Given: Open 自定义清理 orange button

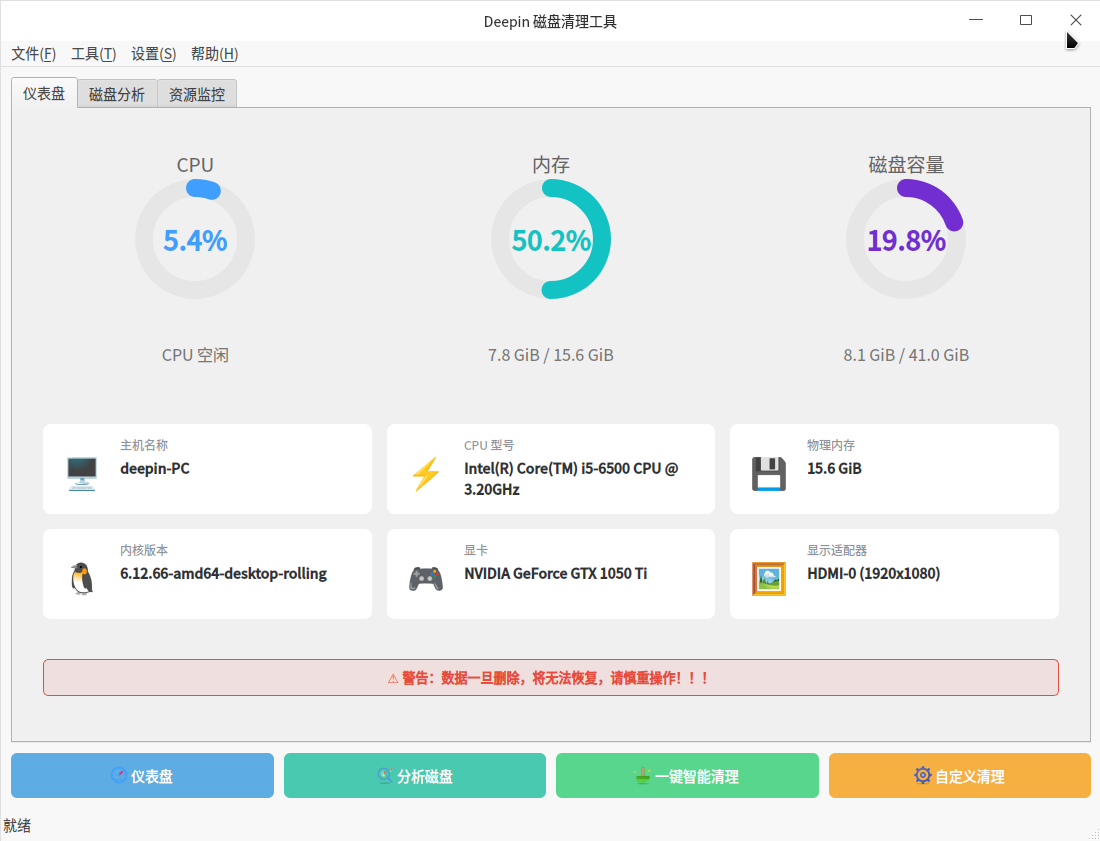Looking at the screenshot, I should (960, 776).
